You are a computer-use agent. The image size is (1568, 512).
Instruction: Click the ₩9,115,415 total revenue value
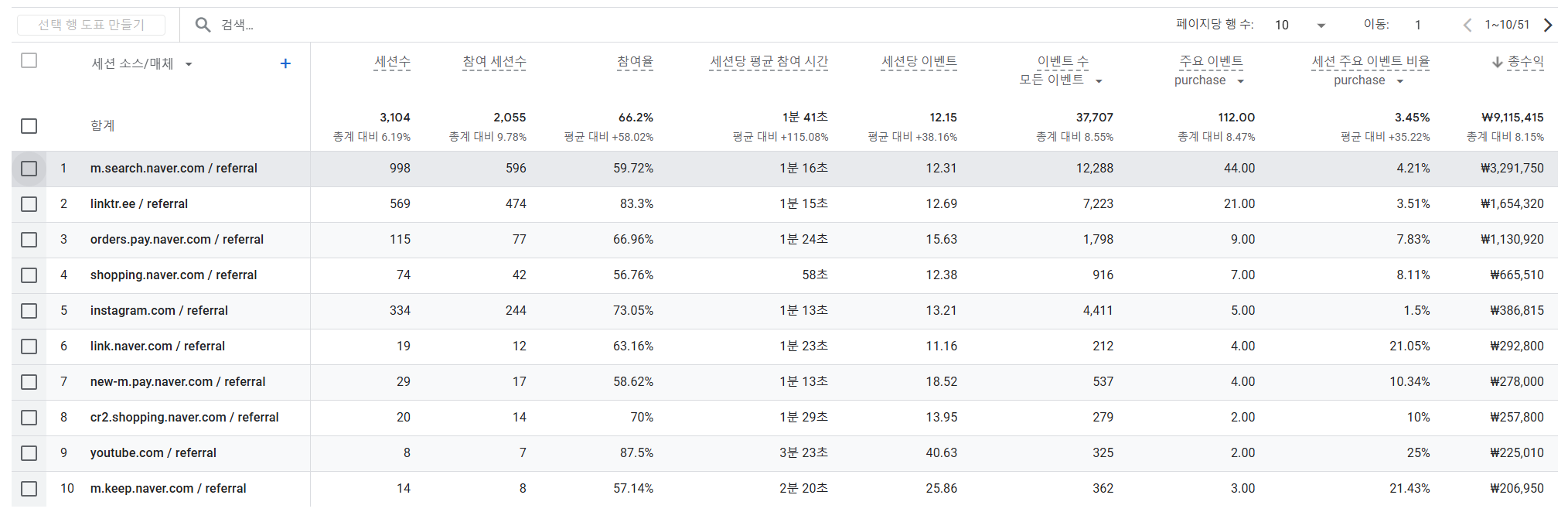pos(1512,118)
